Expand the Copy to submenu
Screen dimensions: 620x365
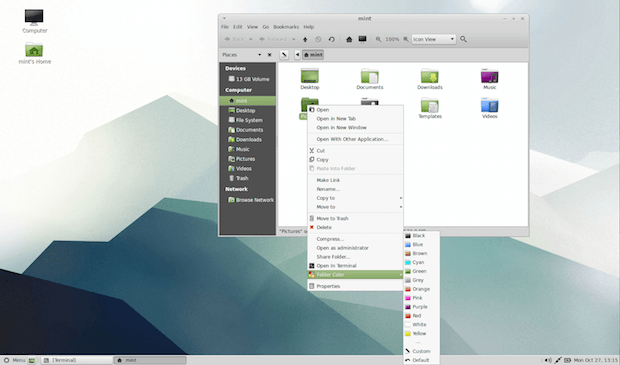point(355,198)
